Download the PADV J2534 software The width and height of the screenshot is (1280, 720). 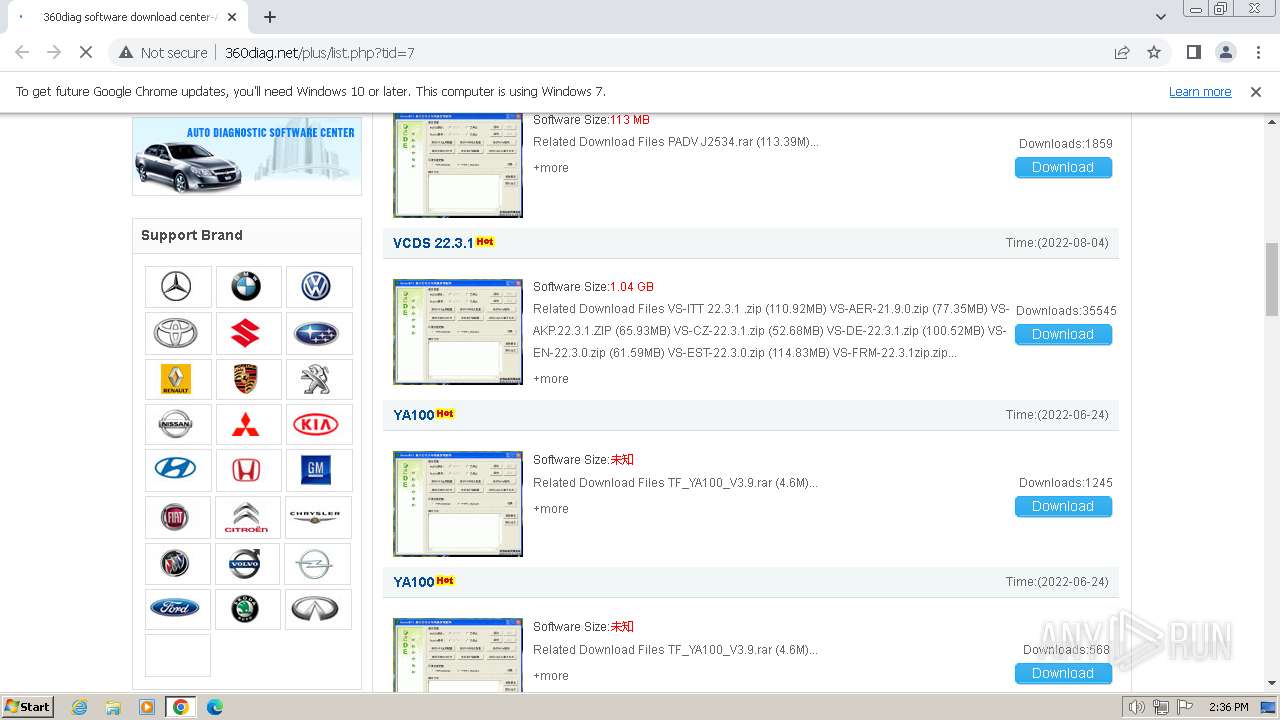point(1063,167)
